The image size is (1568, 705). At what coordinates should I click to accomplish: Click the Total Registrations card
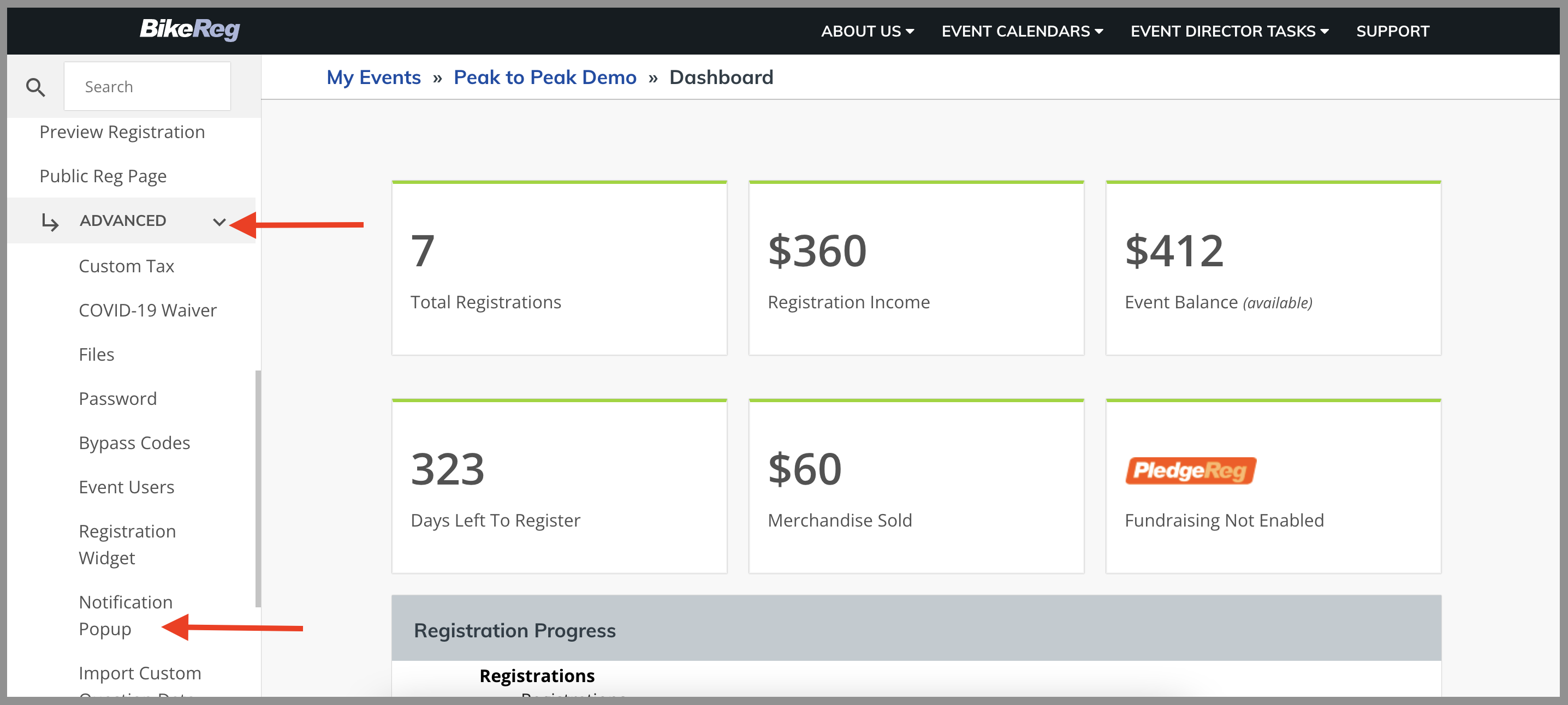pos(559,267)
